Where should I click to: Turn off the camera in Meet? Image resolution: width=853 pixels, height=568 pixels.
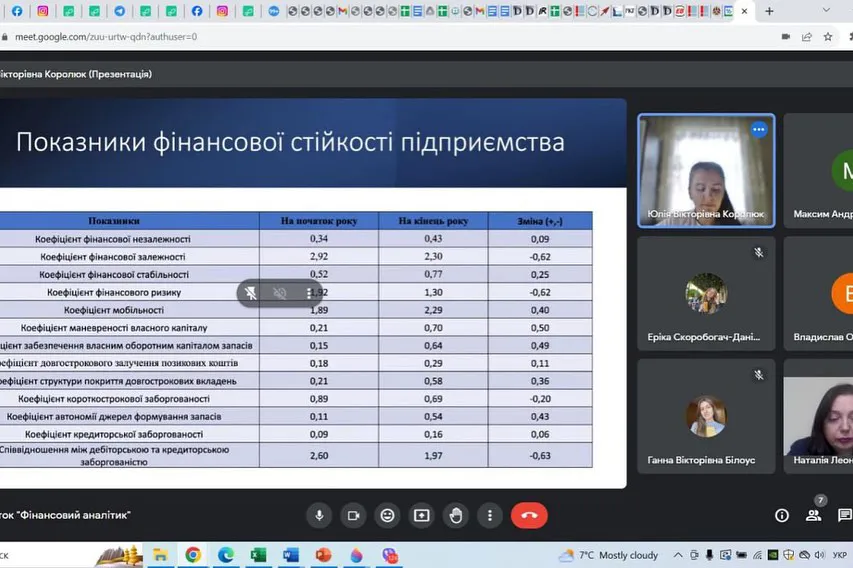click(352, 515)
